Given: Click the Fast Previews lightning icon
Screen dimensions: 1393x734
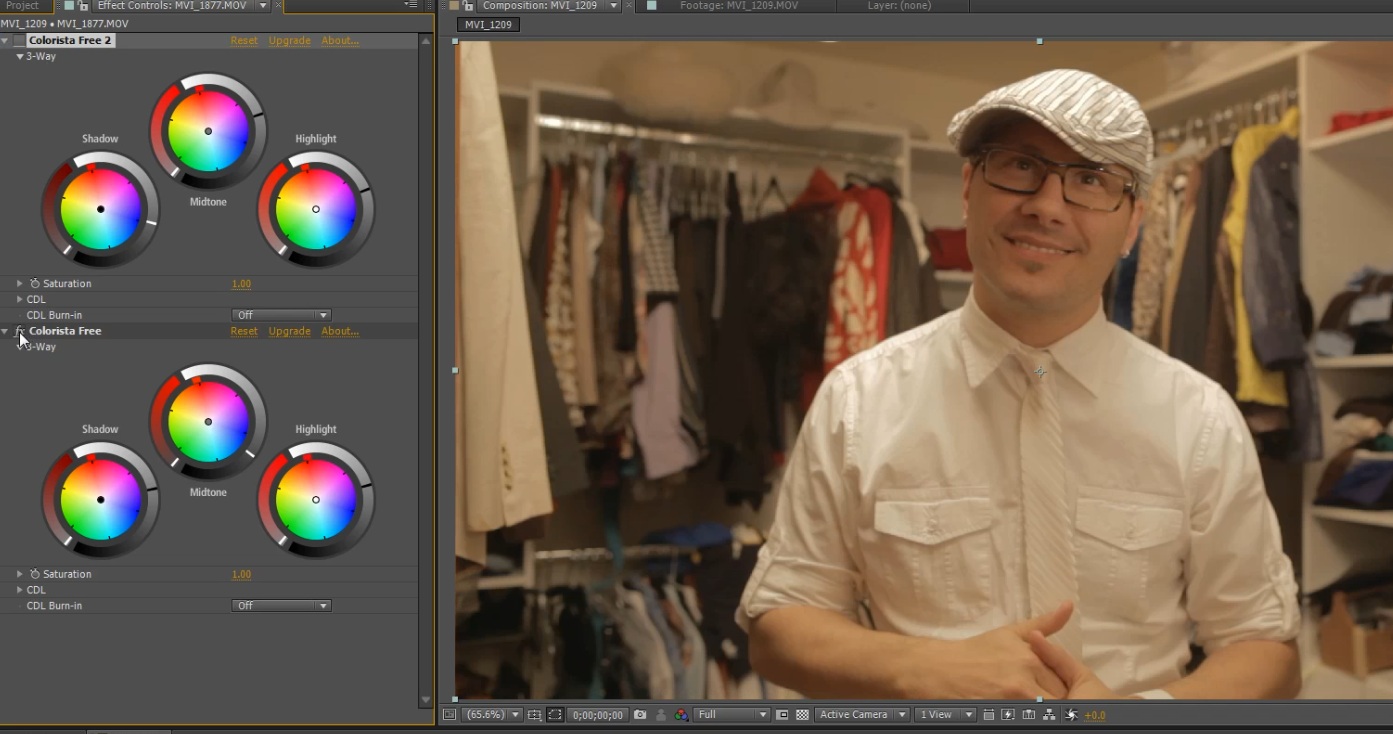Looking at the screenshot, I should (1009, 714).
